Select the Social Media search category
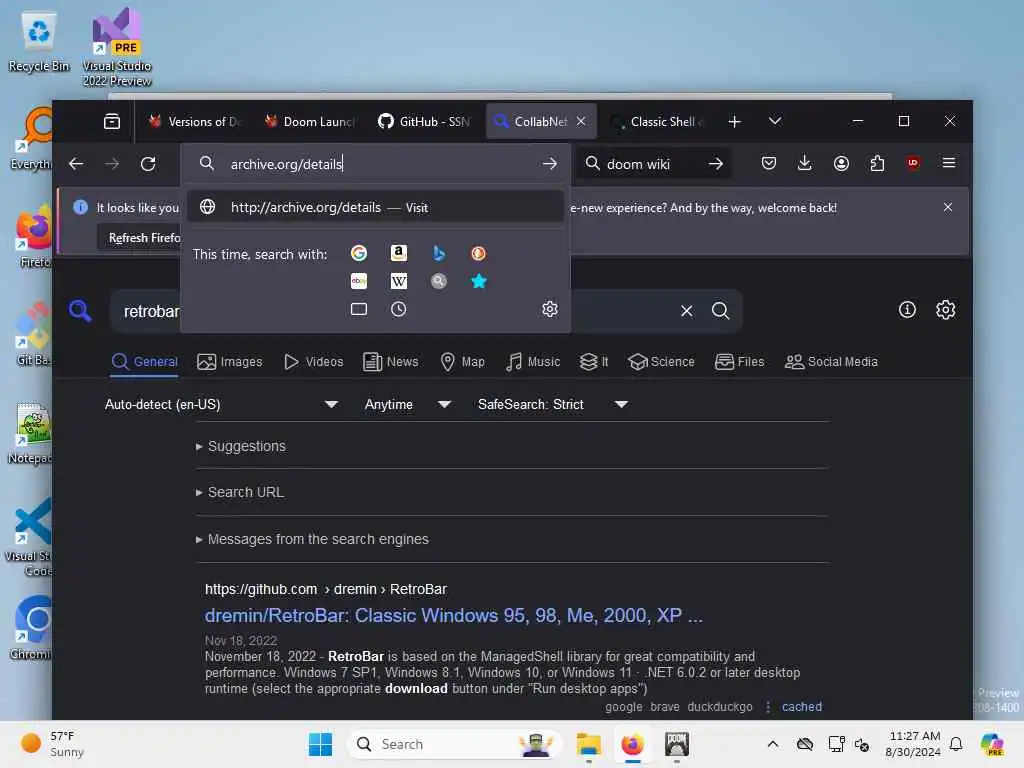 [831, 362]
